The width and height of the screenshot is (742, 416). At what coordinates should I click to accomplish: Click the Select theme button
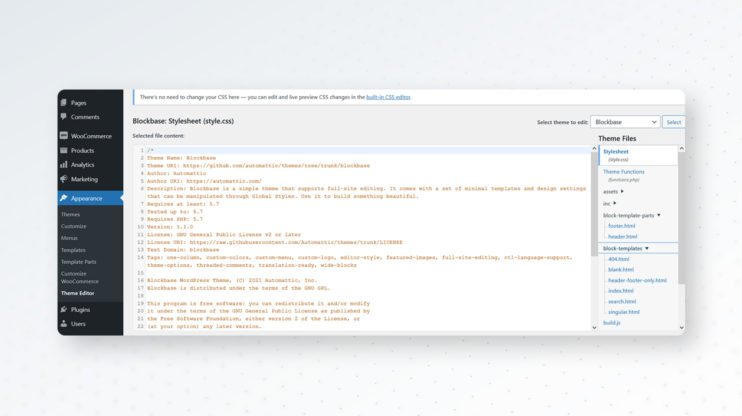coord(673,122)
